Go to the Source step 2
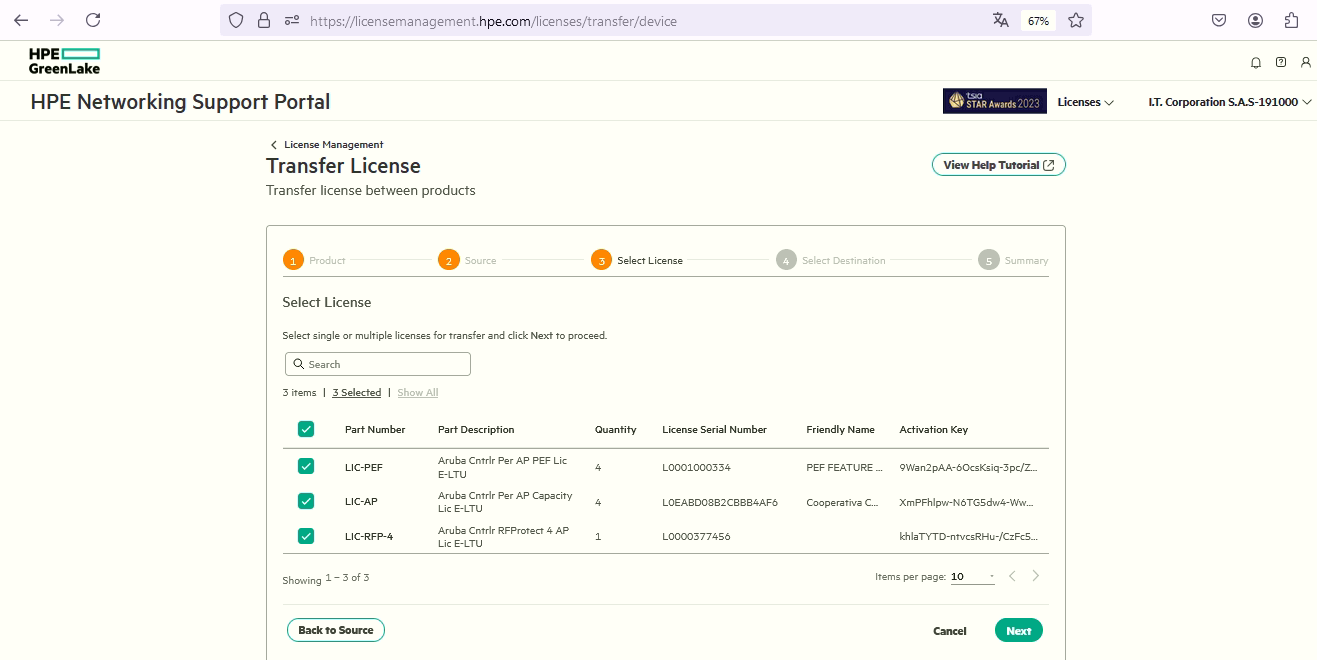This screenshot has height=660, width=1317. 449,260
